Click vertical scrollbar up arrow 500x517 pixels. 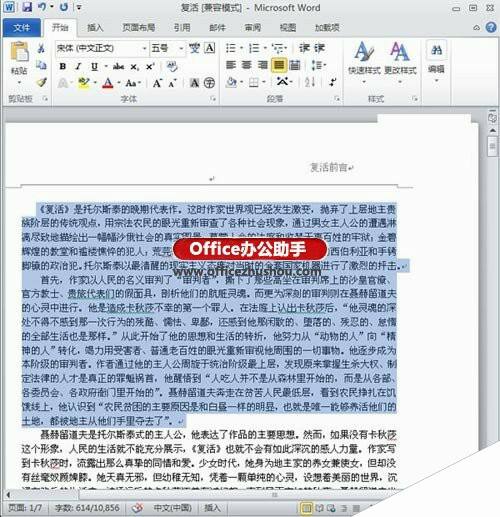tap(493, 130)
